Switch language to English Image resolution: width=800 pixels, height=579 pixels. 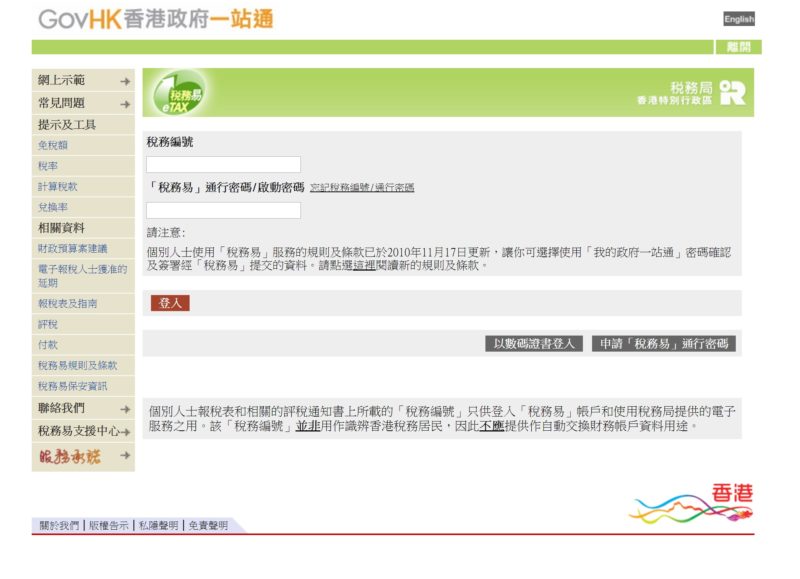tap(739, 19)
